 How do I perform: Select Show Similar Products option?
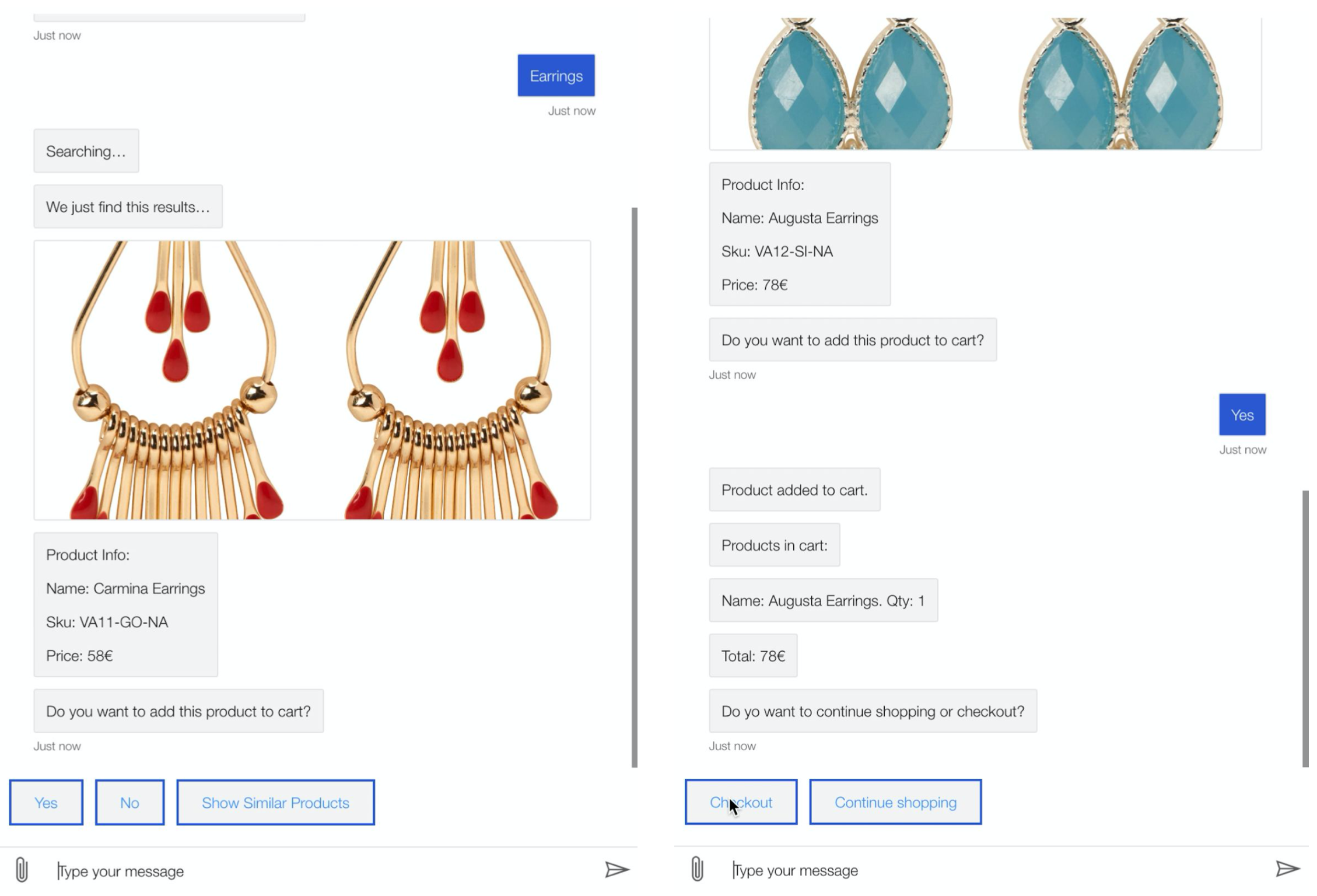275,803
